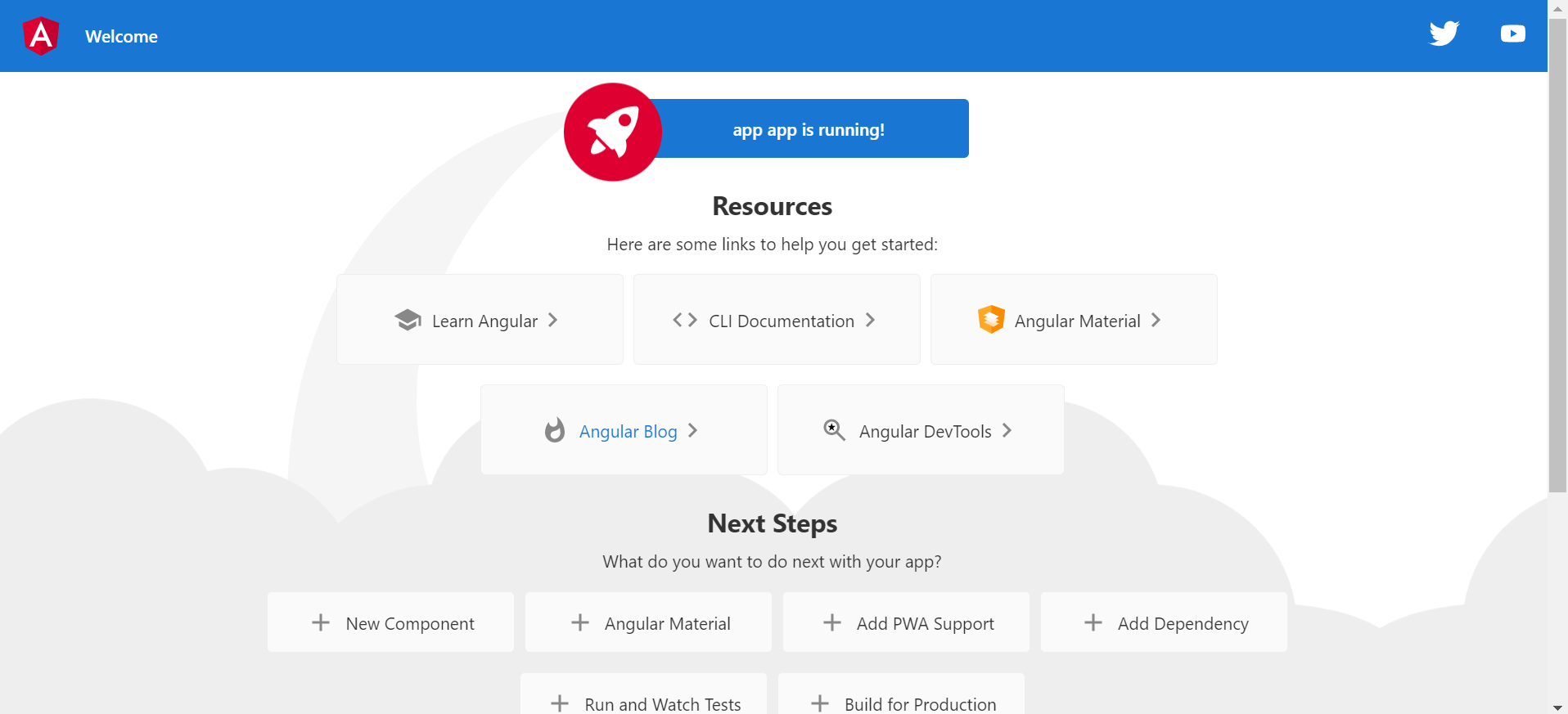Click the graduation cap icon on Learn Angular
Screen dimensions: 1568x714
point(408,320)
